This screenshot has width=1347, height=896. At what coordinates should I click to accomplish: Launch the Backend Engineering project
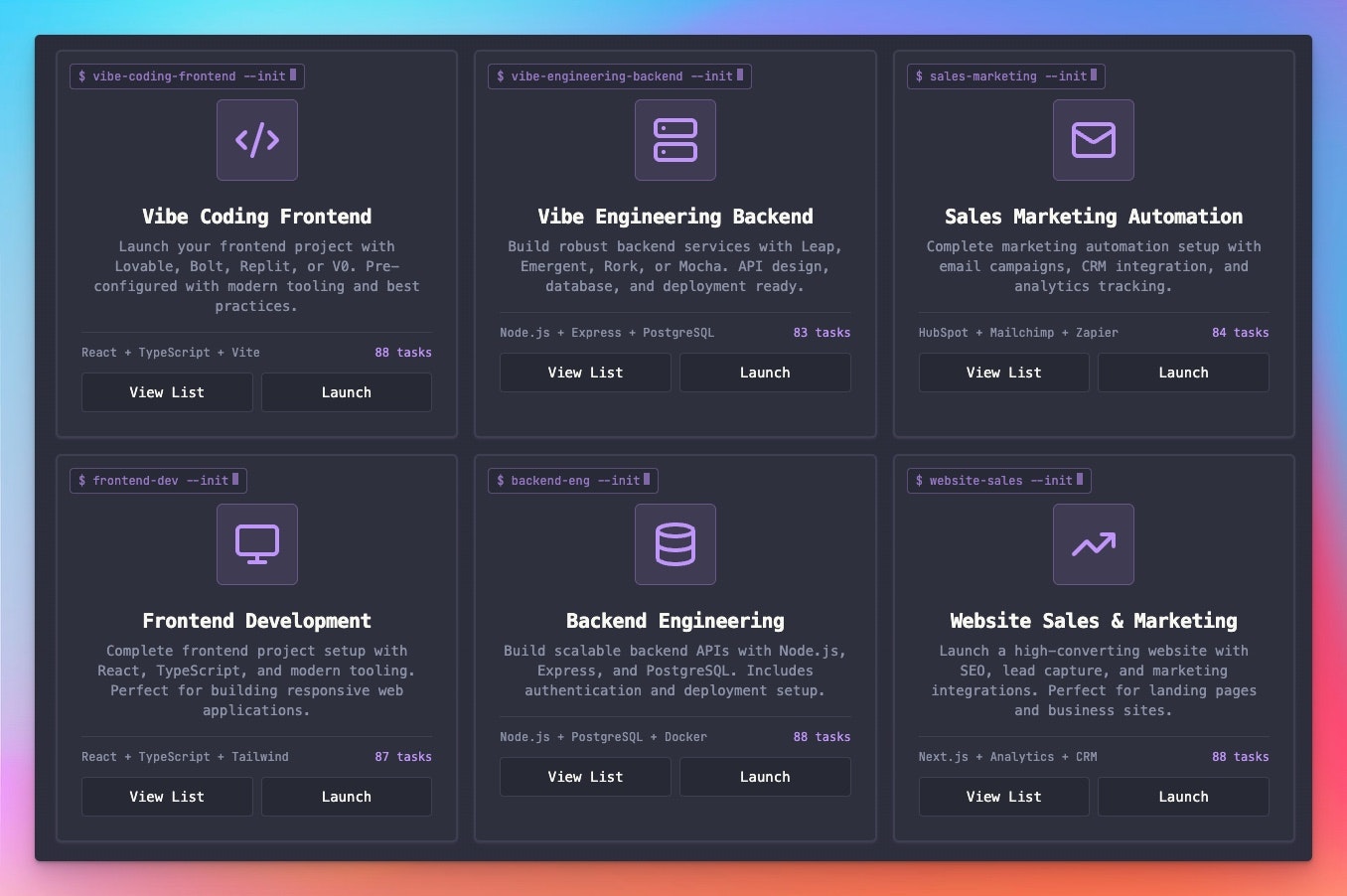764,776
